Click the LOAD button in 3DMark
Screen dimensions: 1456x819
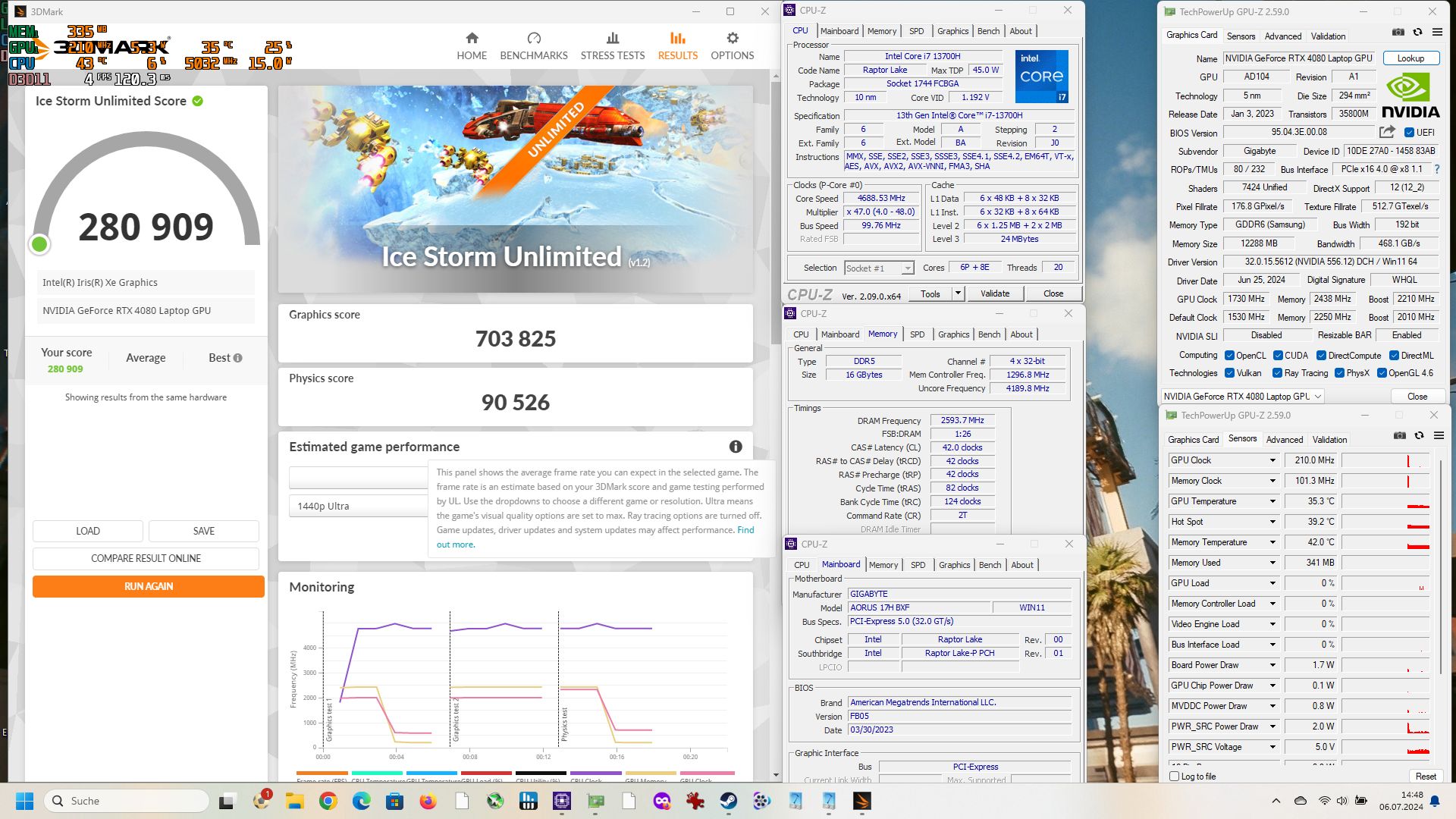pos(88,531)
